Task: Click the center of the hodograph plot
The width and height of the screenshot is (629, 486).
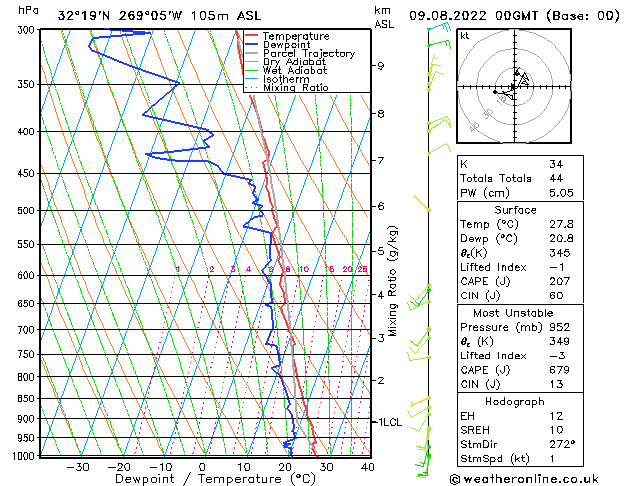Action: coord(514,87)
